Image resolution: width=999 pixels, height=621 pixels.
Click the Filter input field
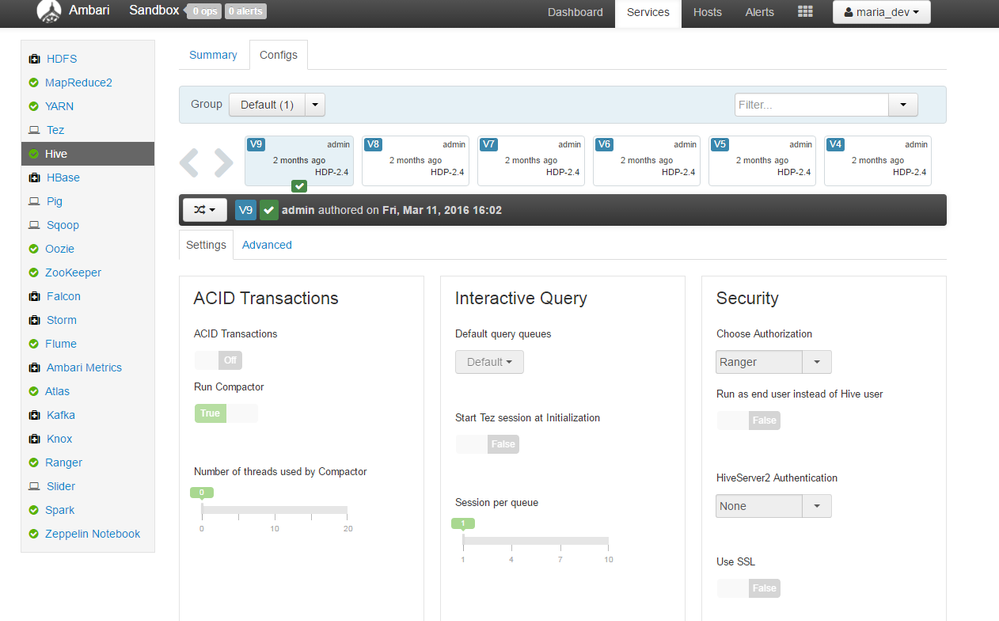pyautogui.click(x=811, y=104)
